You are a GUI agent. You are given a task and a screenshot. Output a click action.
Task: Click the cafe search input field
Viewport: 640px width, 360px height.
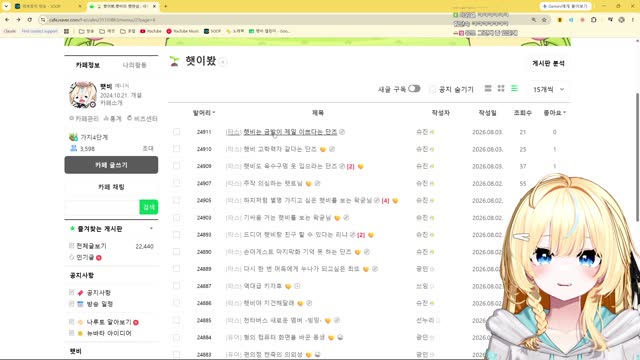click(x=102, y=207)
